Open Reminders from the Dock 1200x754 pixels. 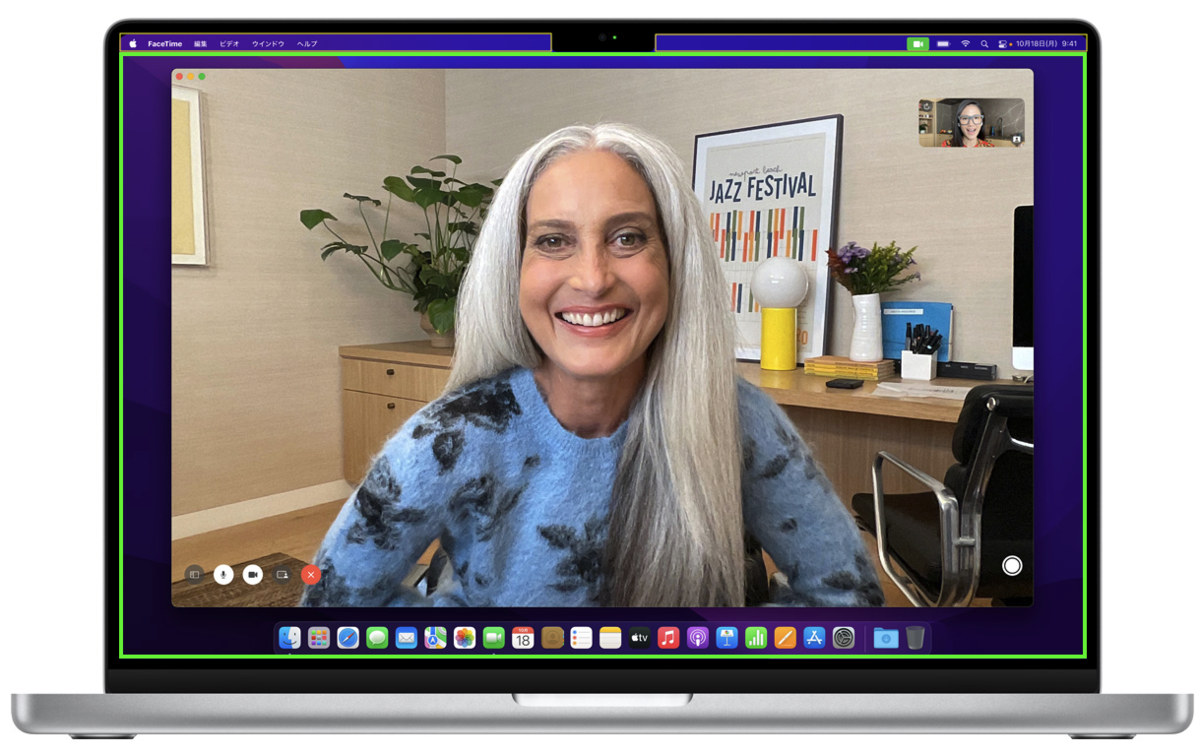tap(581, 638)
